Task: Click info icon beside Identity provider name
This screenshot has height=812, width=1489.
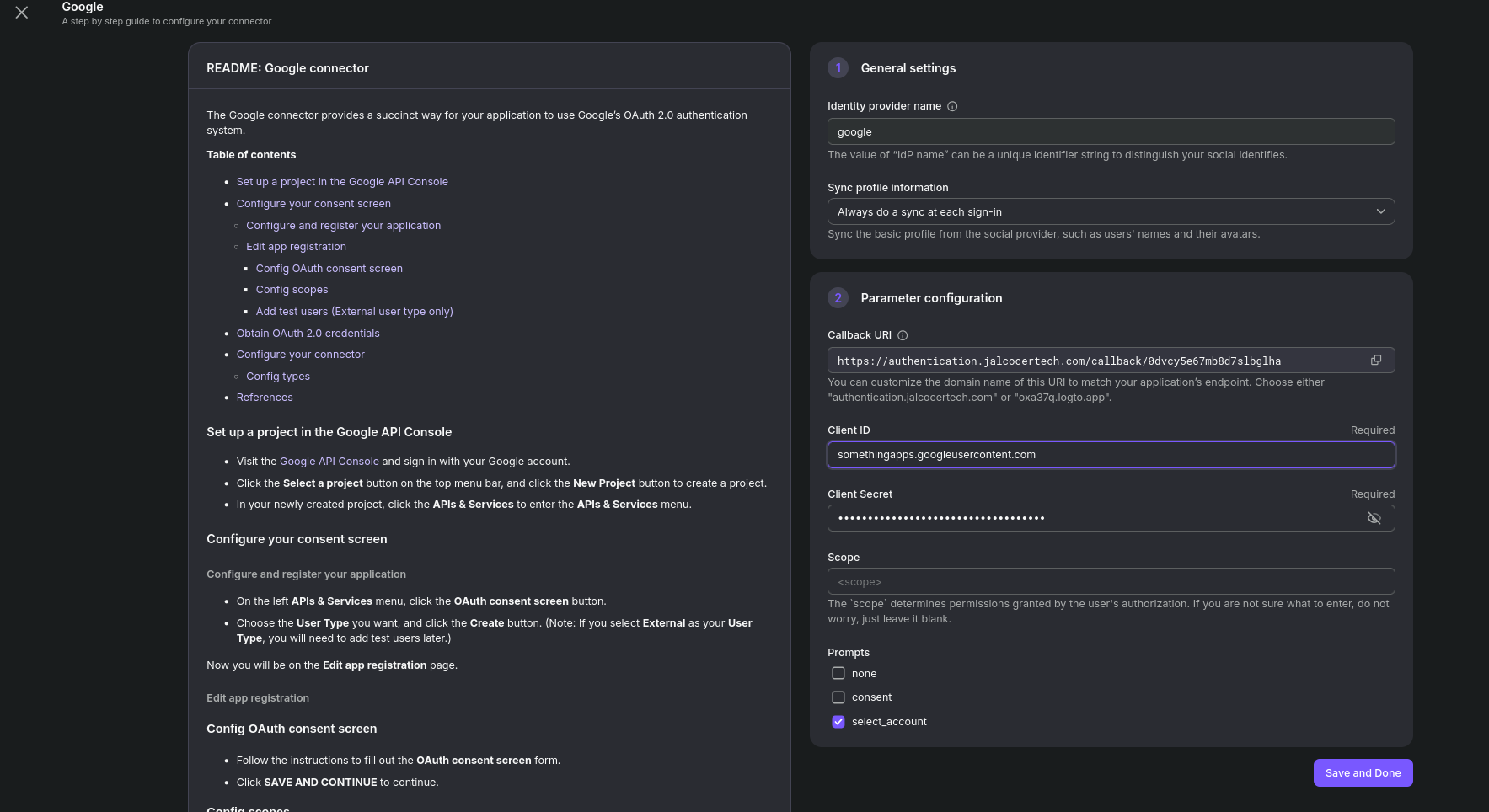Action: (952, 106)
